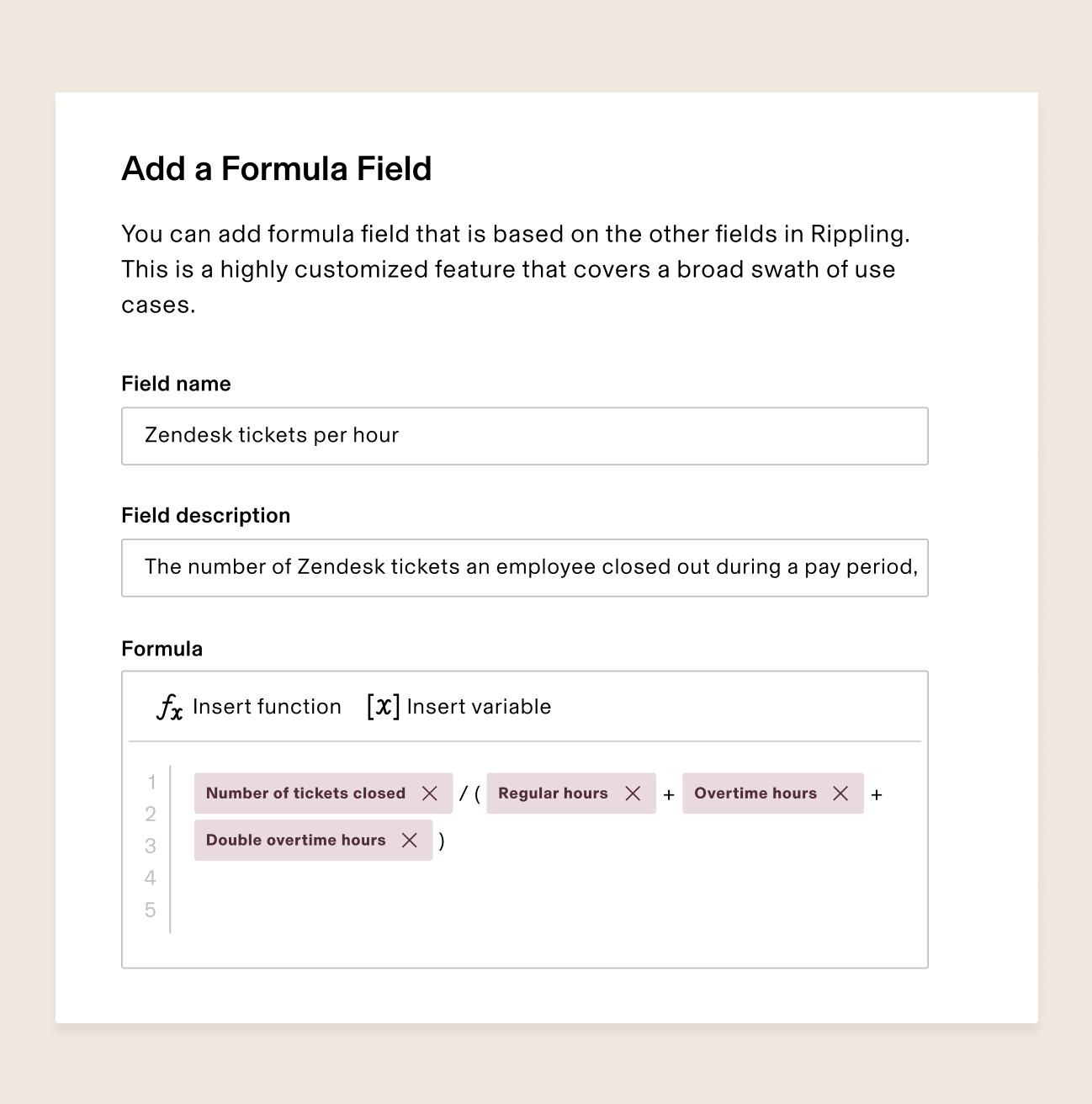
Task: Click the [x] Insert variable icon
Action: pos(383,706)
